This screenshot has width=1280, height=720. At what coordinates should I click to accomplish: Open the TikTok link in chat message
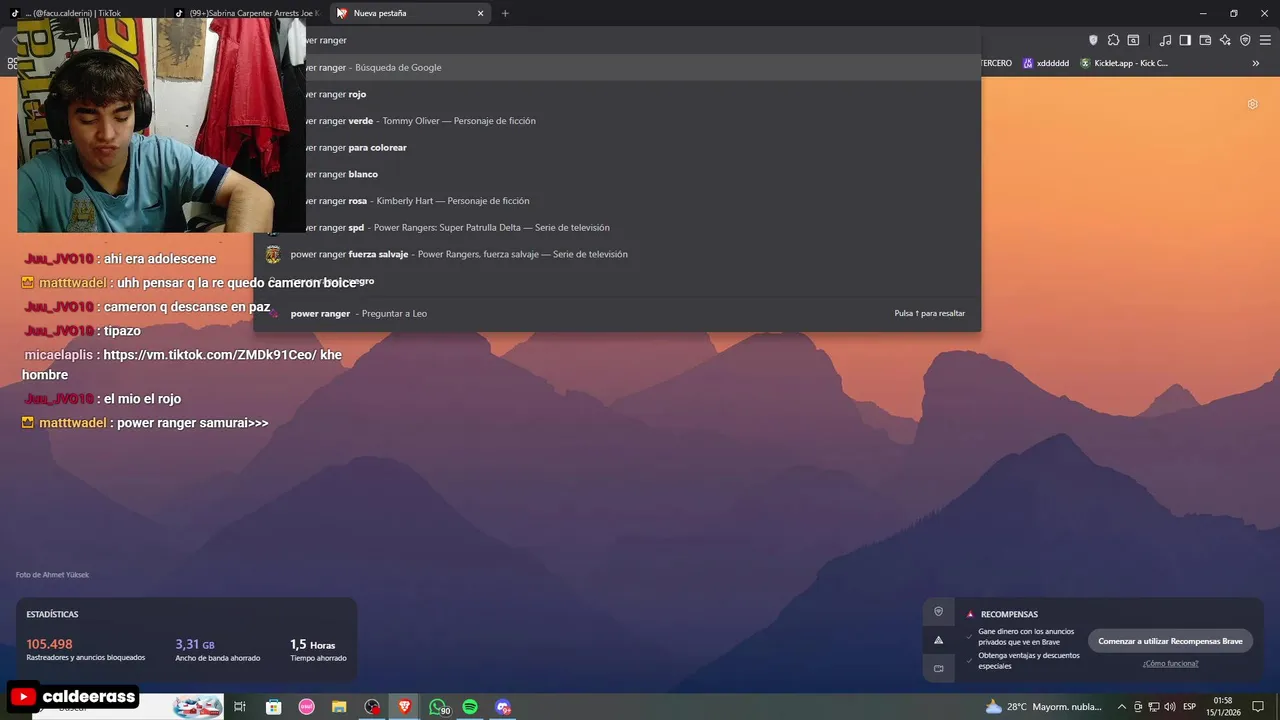coord(210,355)
